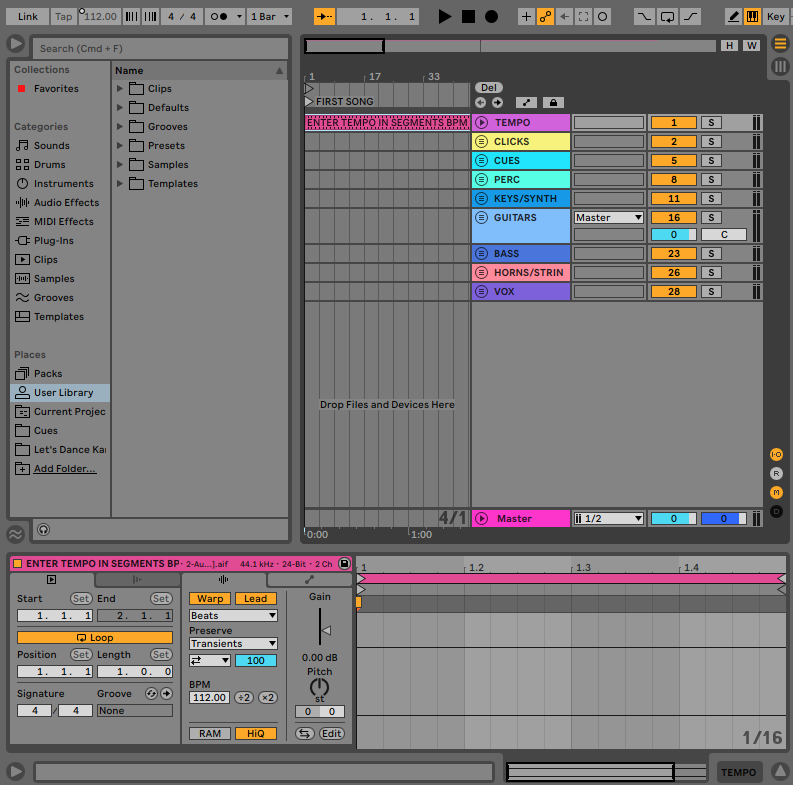Toggle the Lock Envelopes icon
The image size is (793, 785).
pos(553,103)
